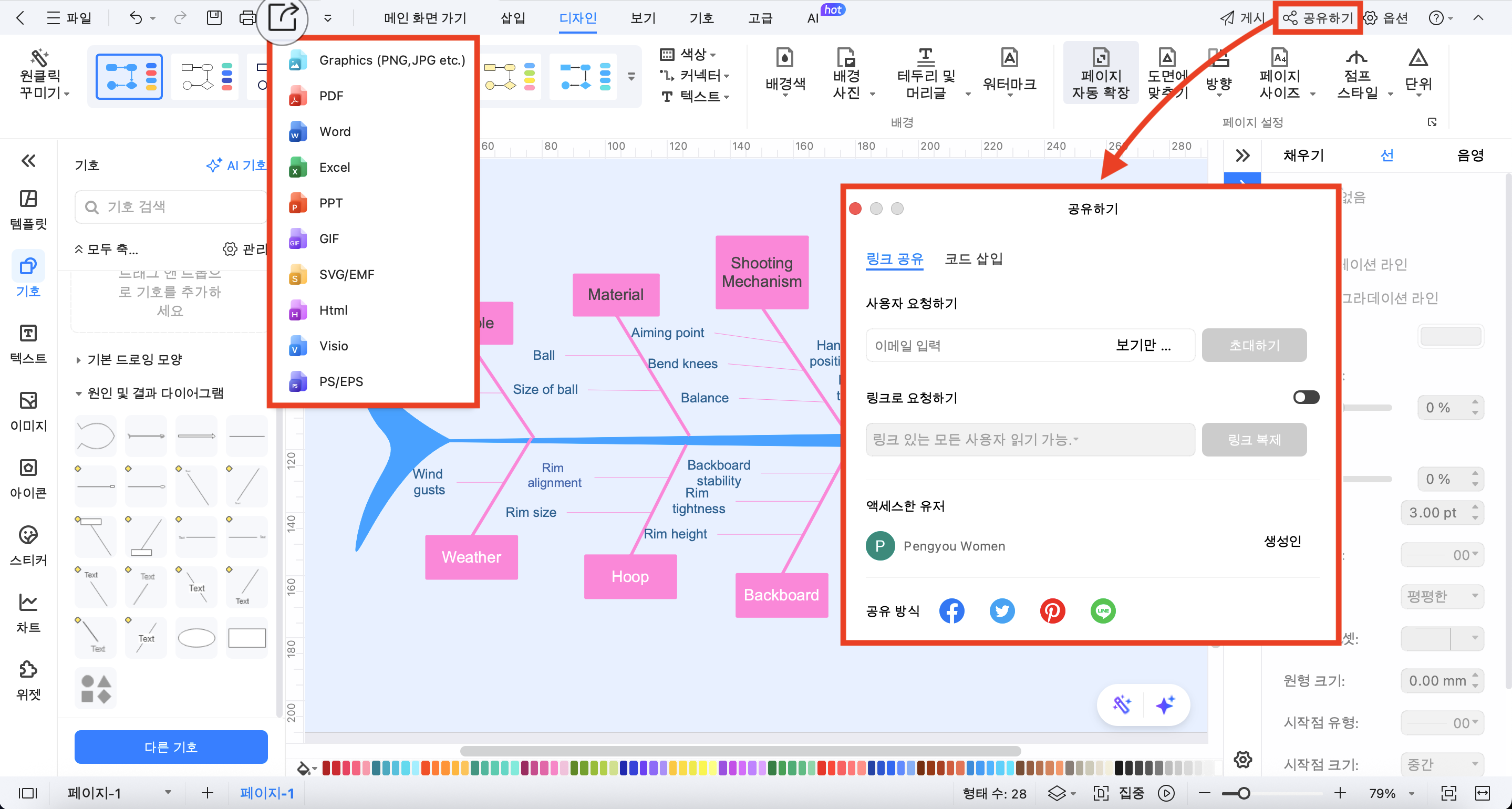Click the AI 기호 link
The image size is (1512, 809).
tap(236, 165)
